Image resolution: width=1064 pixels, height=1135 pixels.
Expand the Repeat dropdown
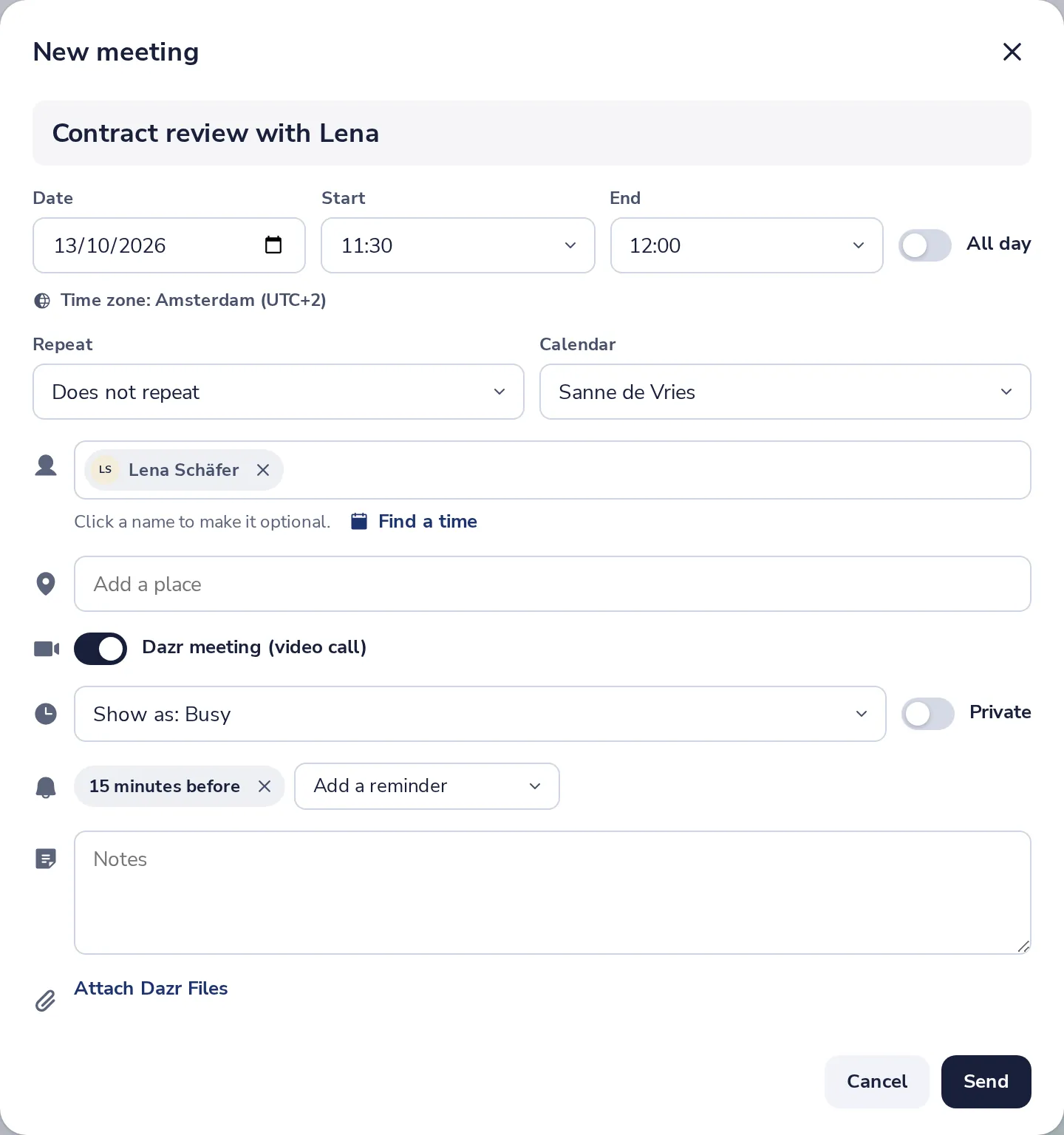pos(279,392)
